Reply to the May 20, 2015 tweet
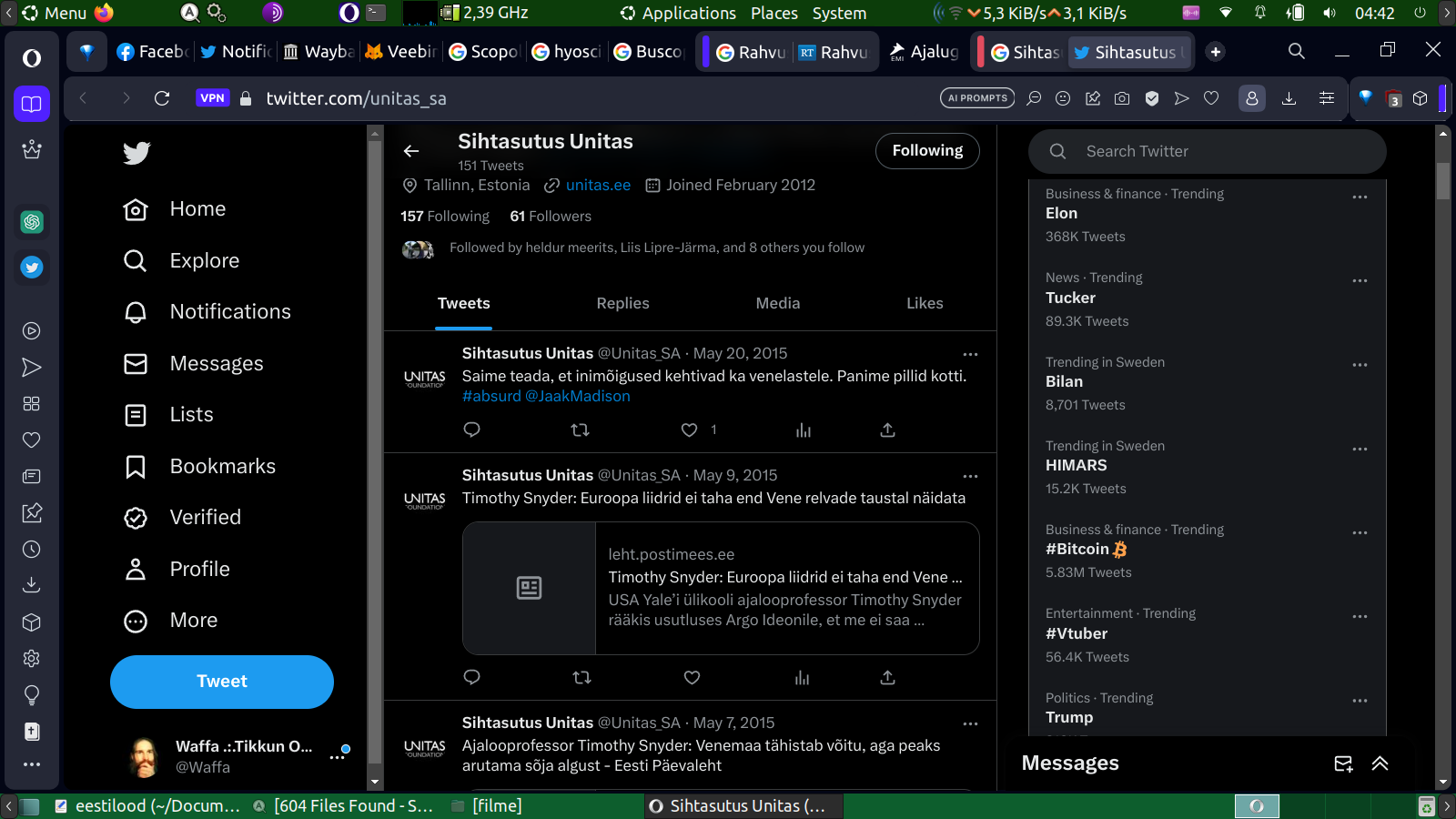Viewport: 1456px width, 819px height. (x=471, y=430)
